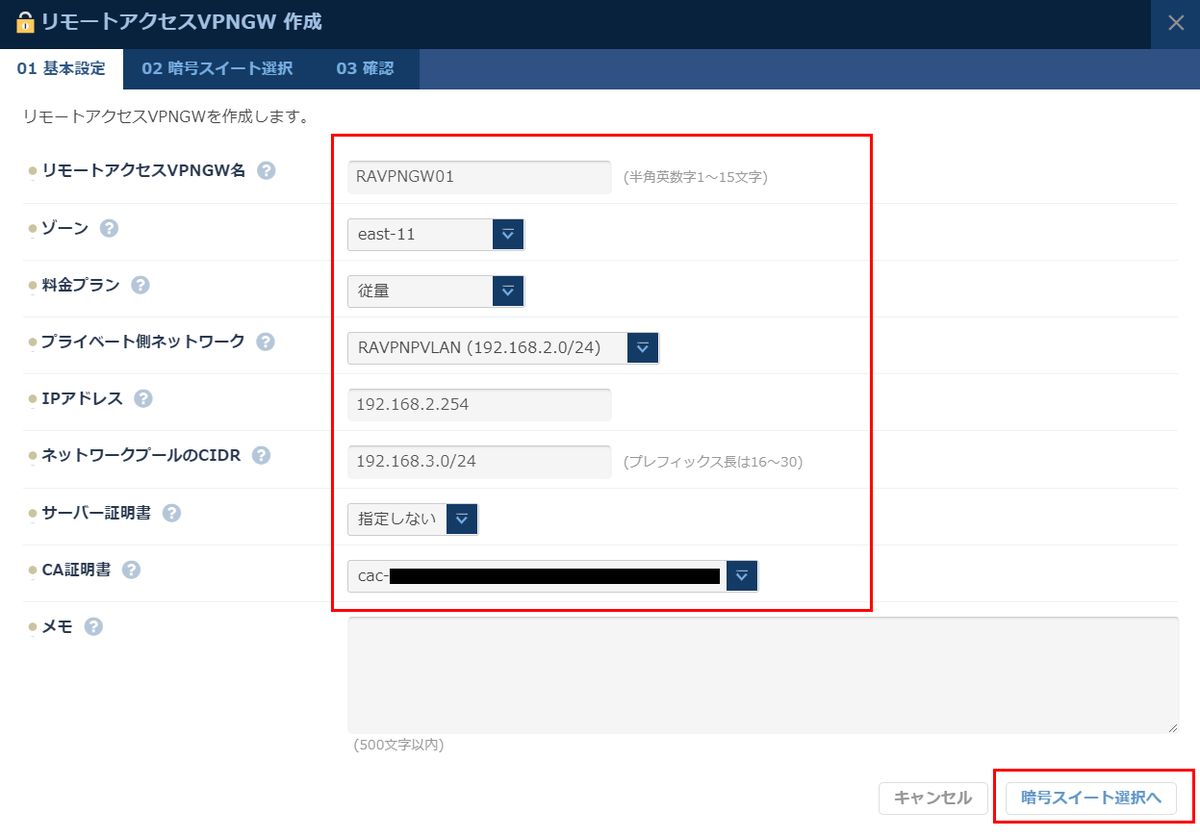Select the RAVPNGW01 name input field

[x=478, y=177]
